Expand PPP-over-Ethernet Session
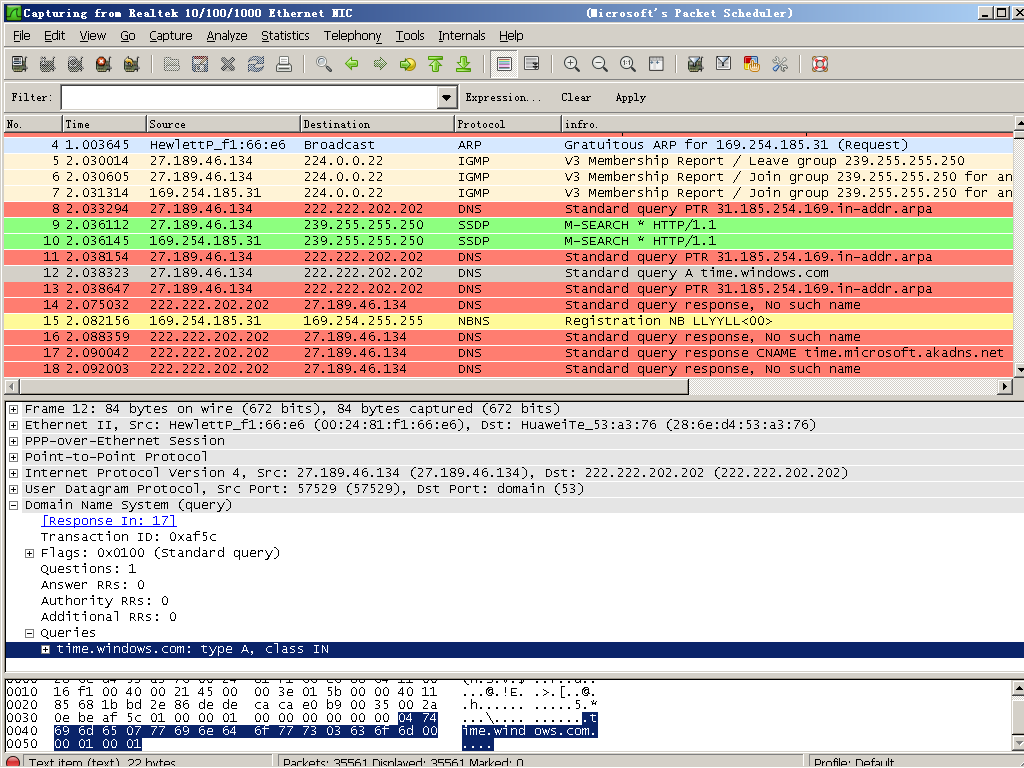Screen dimensions: 1024x768 pyautogui.click(x=13, y=441)
